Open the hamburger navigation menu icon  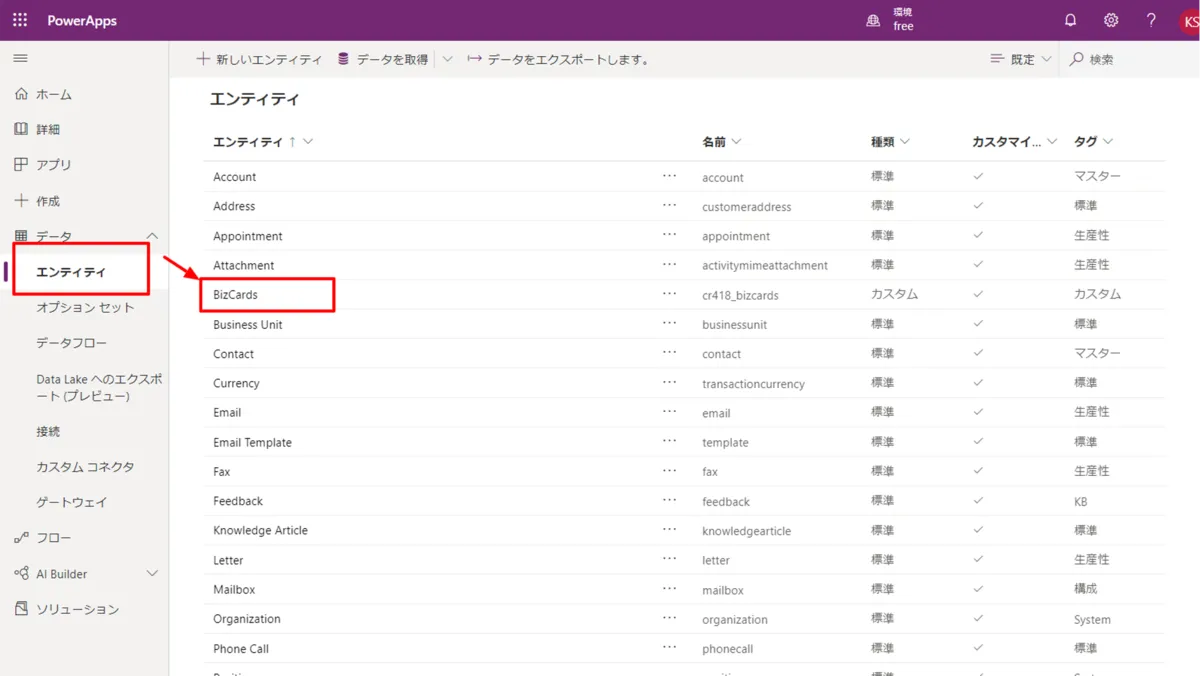[20, 57]
